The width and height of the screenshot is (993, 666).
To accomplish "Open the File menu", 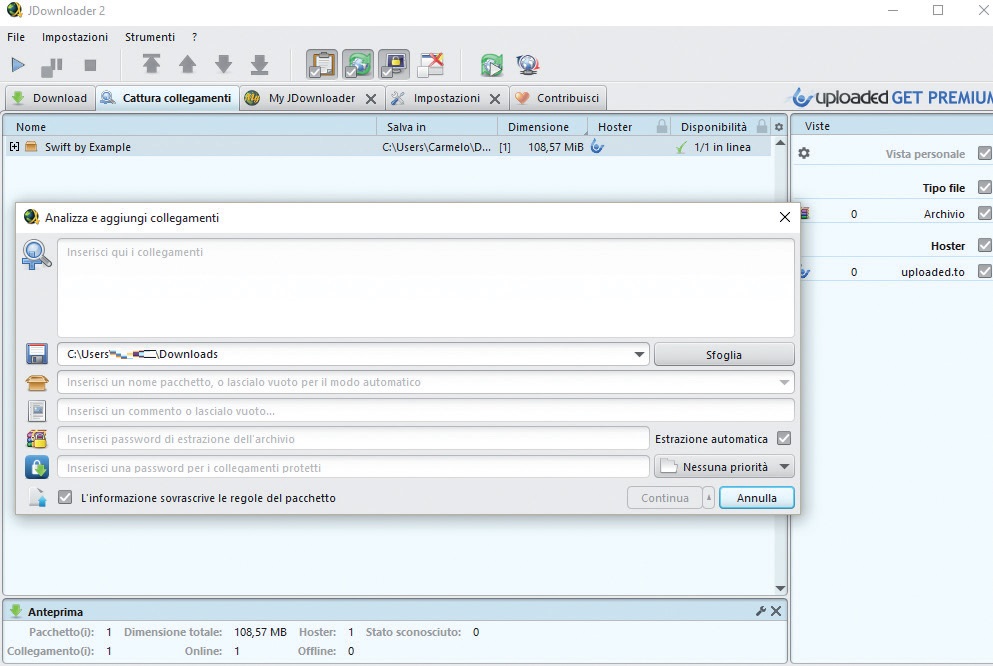I will click(16, 37).
